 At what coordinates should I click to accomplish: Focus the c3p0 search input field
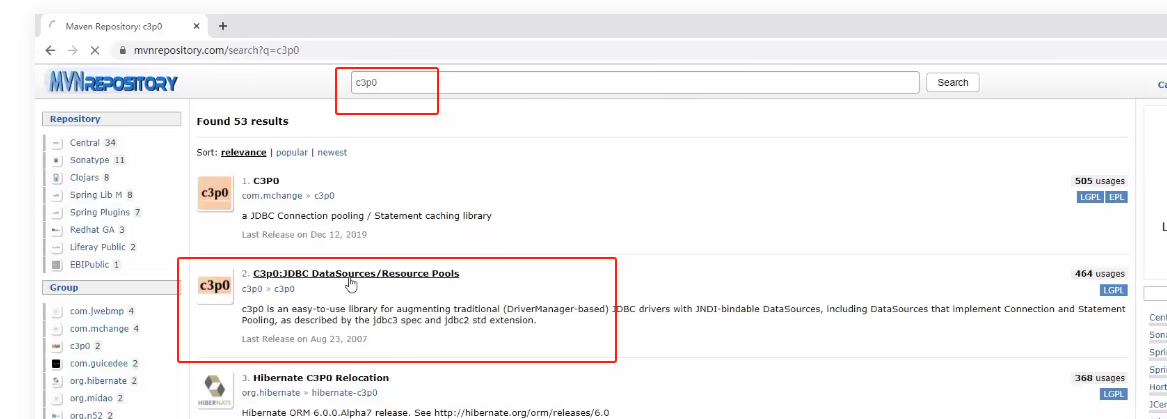tap(635, 83)
